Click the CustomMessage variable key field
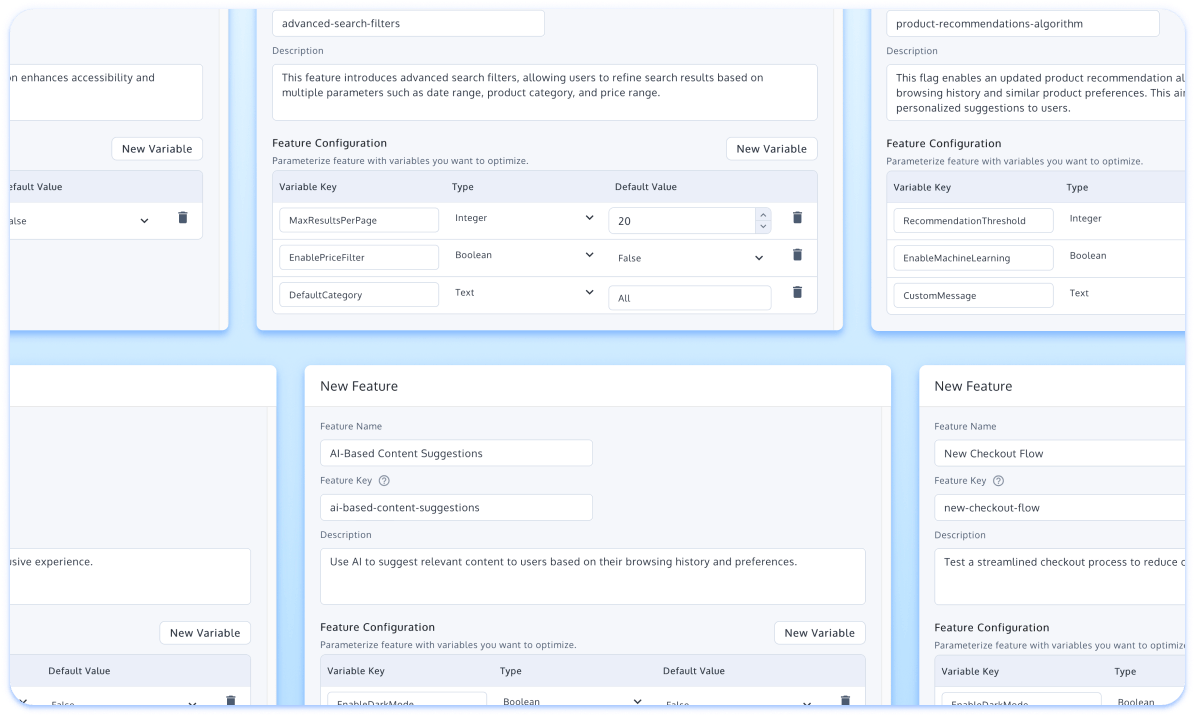 (973, 296)
